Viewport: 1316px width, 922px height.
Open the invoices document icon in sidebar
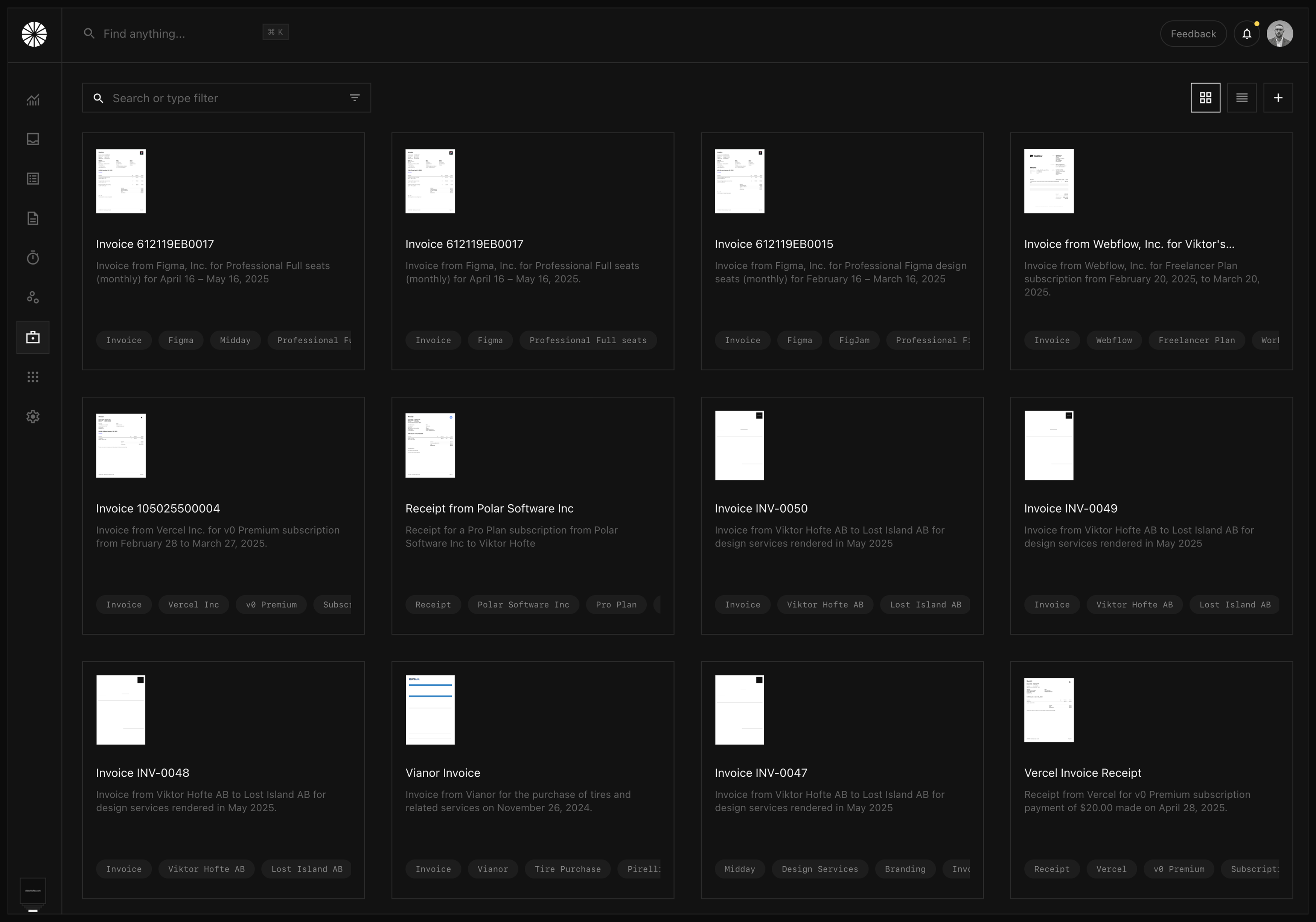click(x=33, y=218)
